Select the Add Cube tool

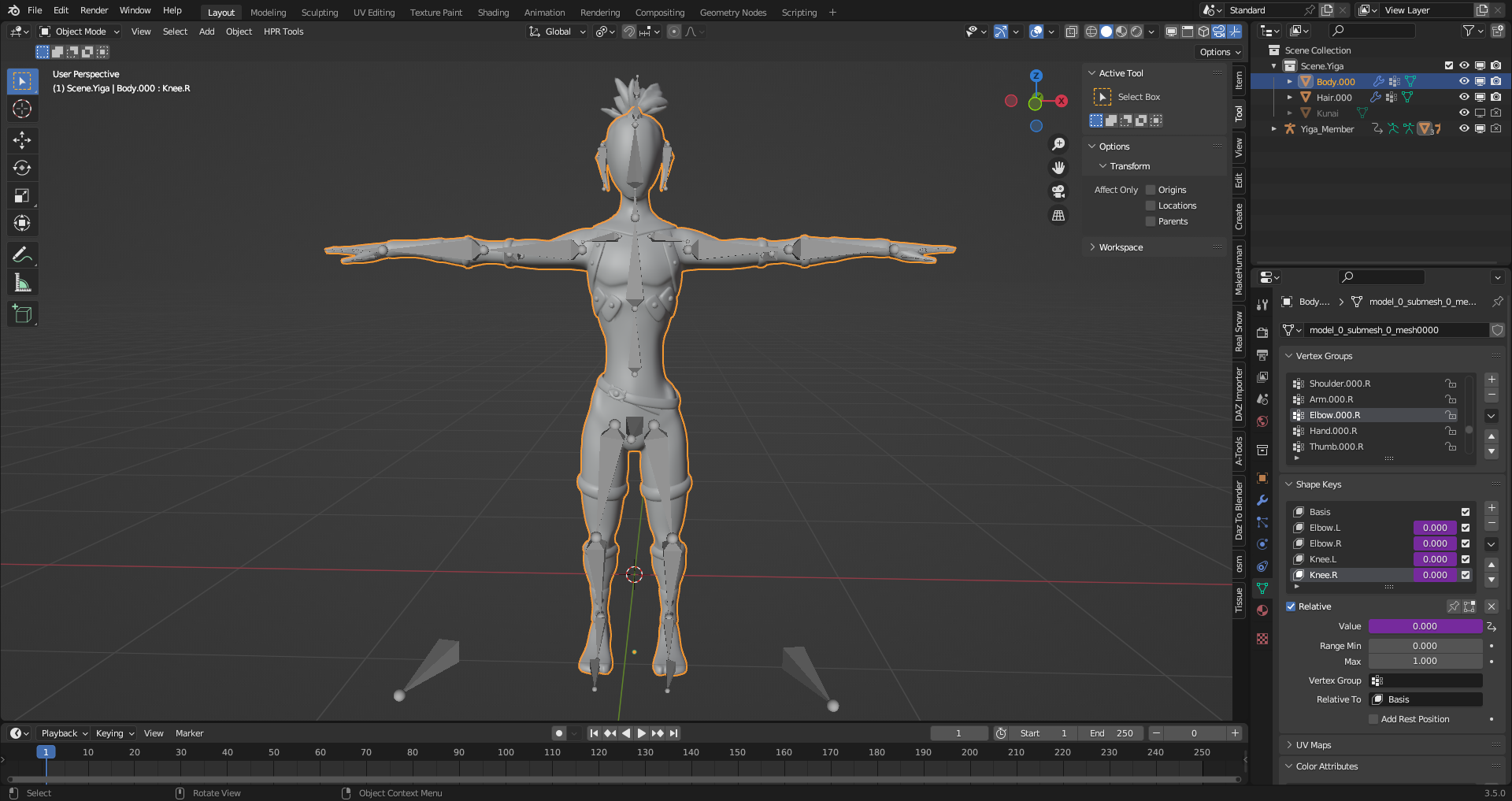22,313
